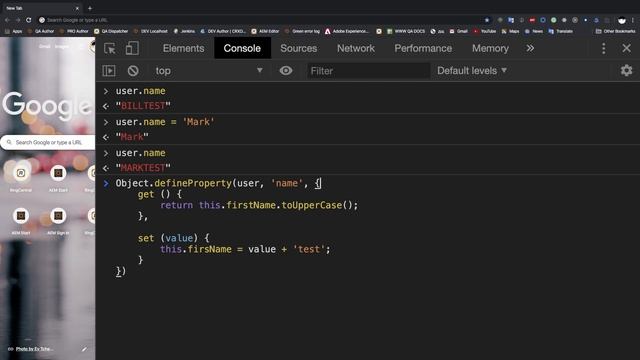The height and width of the screenshot is (360, 640).
Task: Click the Gmail link on Google page
Action: pos(44,47)
